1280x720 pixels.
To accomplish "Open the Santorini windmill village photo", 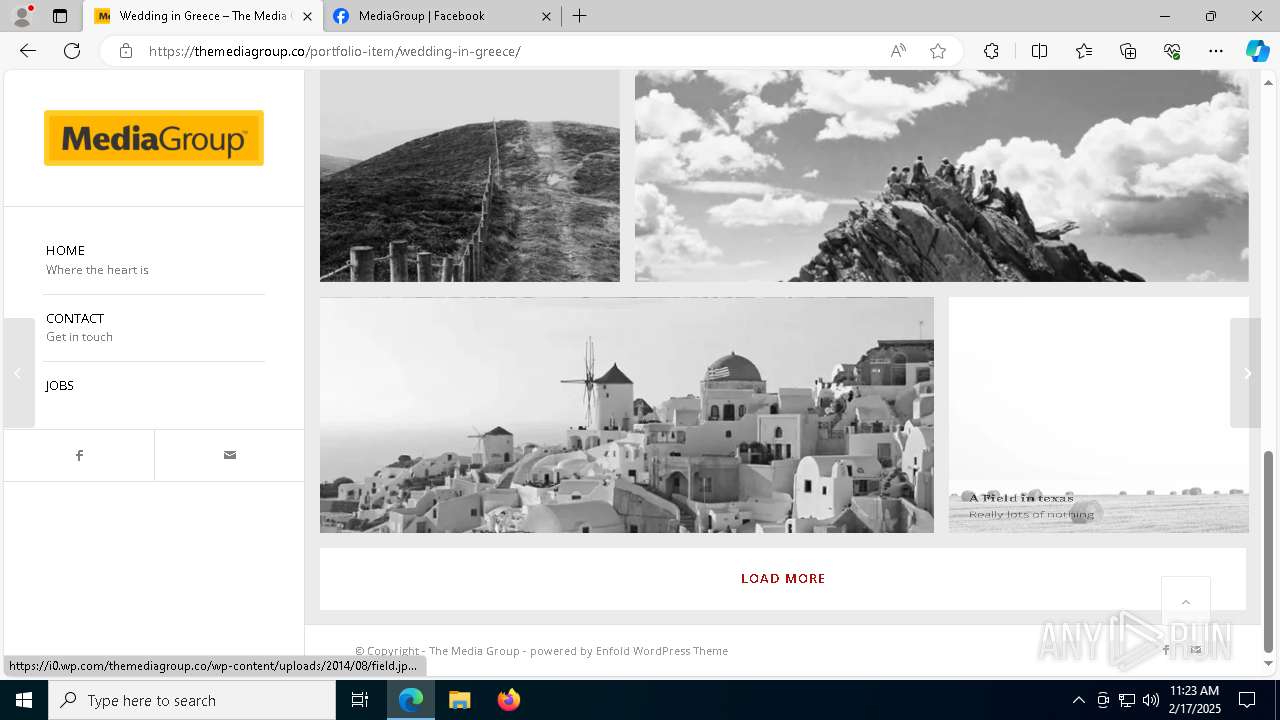I will 627,415.
